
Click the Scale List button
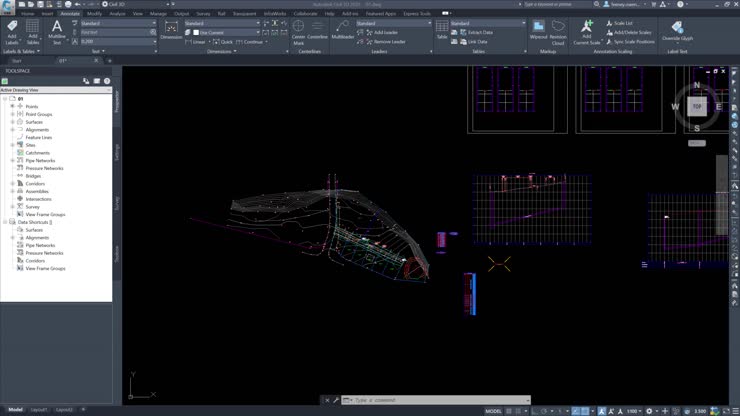[x=619, y=23]
